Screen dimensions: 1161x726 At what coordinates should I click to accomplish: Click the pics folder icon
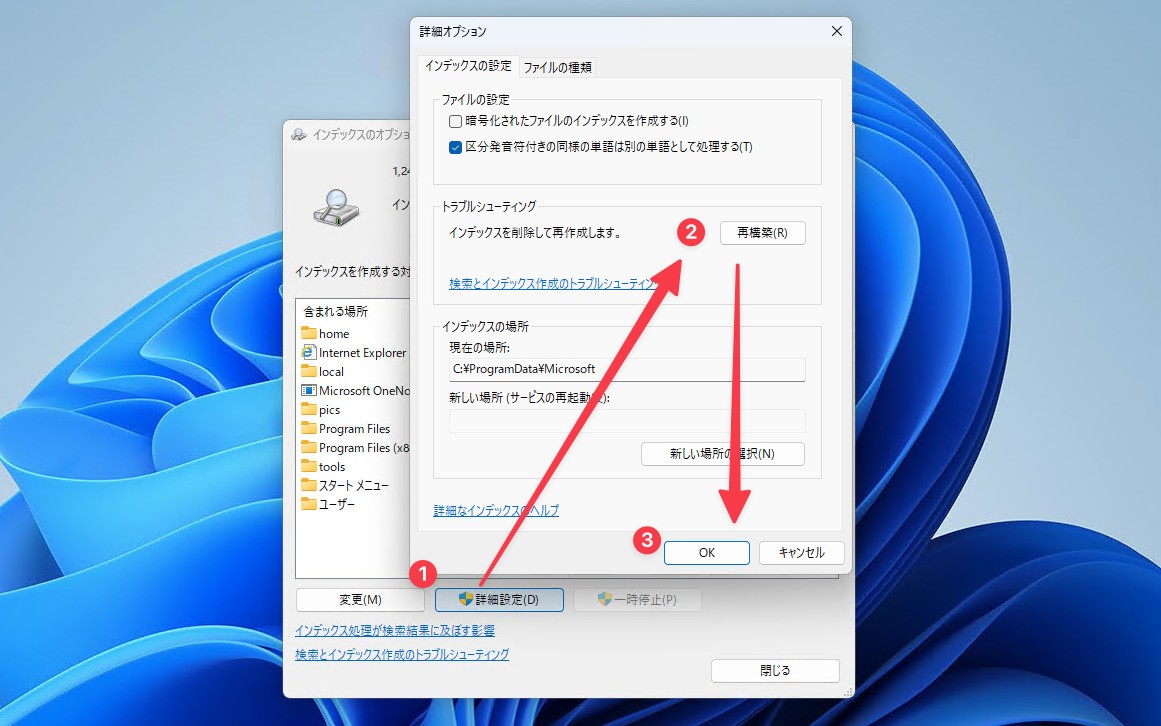coord(309,409)
